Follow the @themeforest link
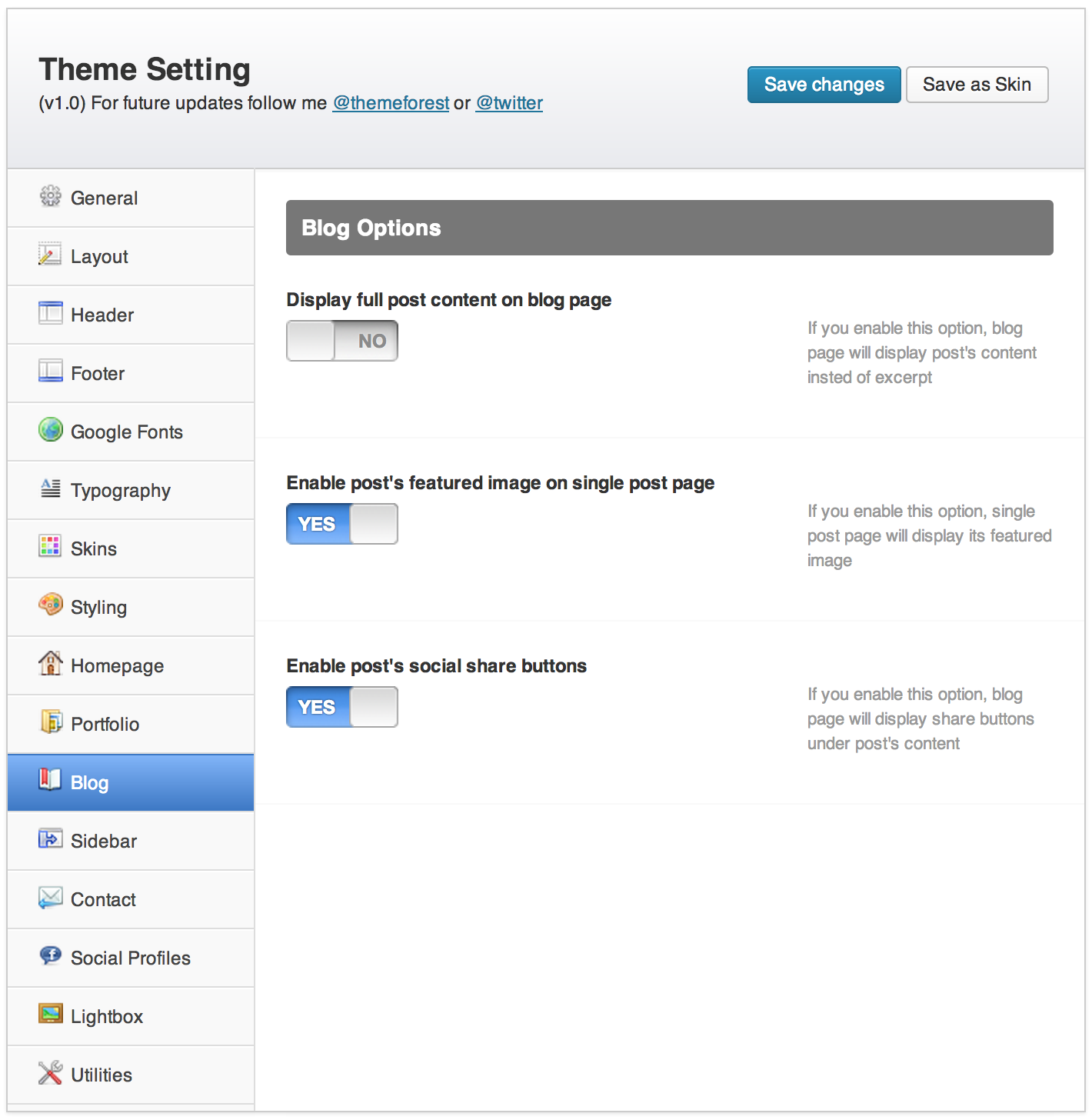The height and width of the screenshot is (1120, 1092). pos(391,103)
